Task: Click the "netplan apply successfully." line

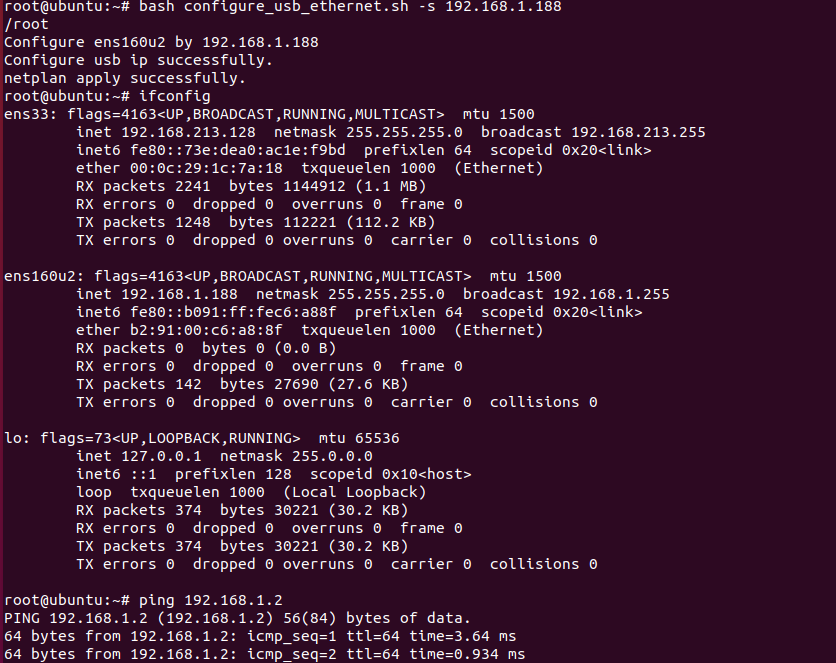Action: tap(125, 78)
